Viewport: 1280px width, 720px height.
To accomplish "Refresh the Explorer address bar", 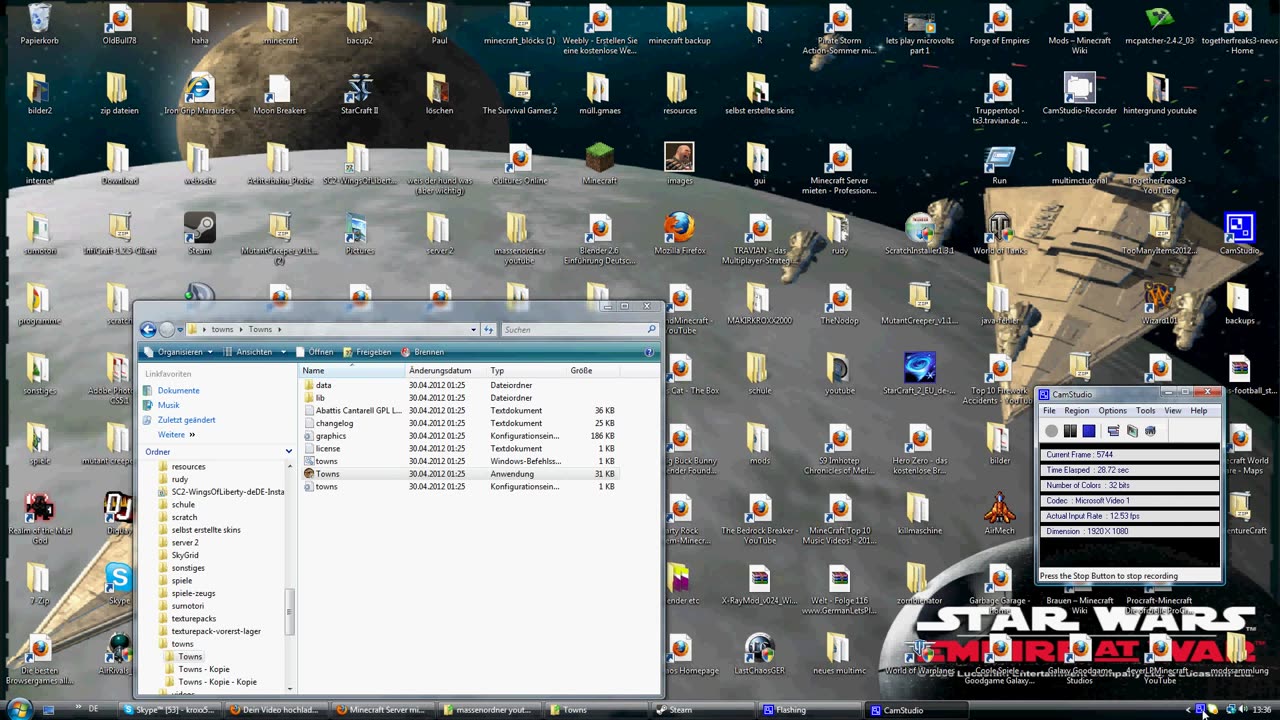I will click(489, 329).
